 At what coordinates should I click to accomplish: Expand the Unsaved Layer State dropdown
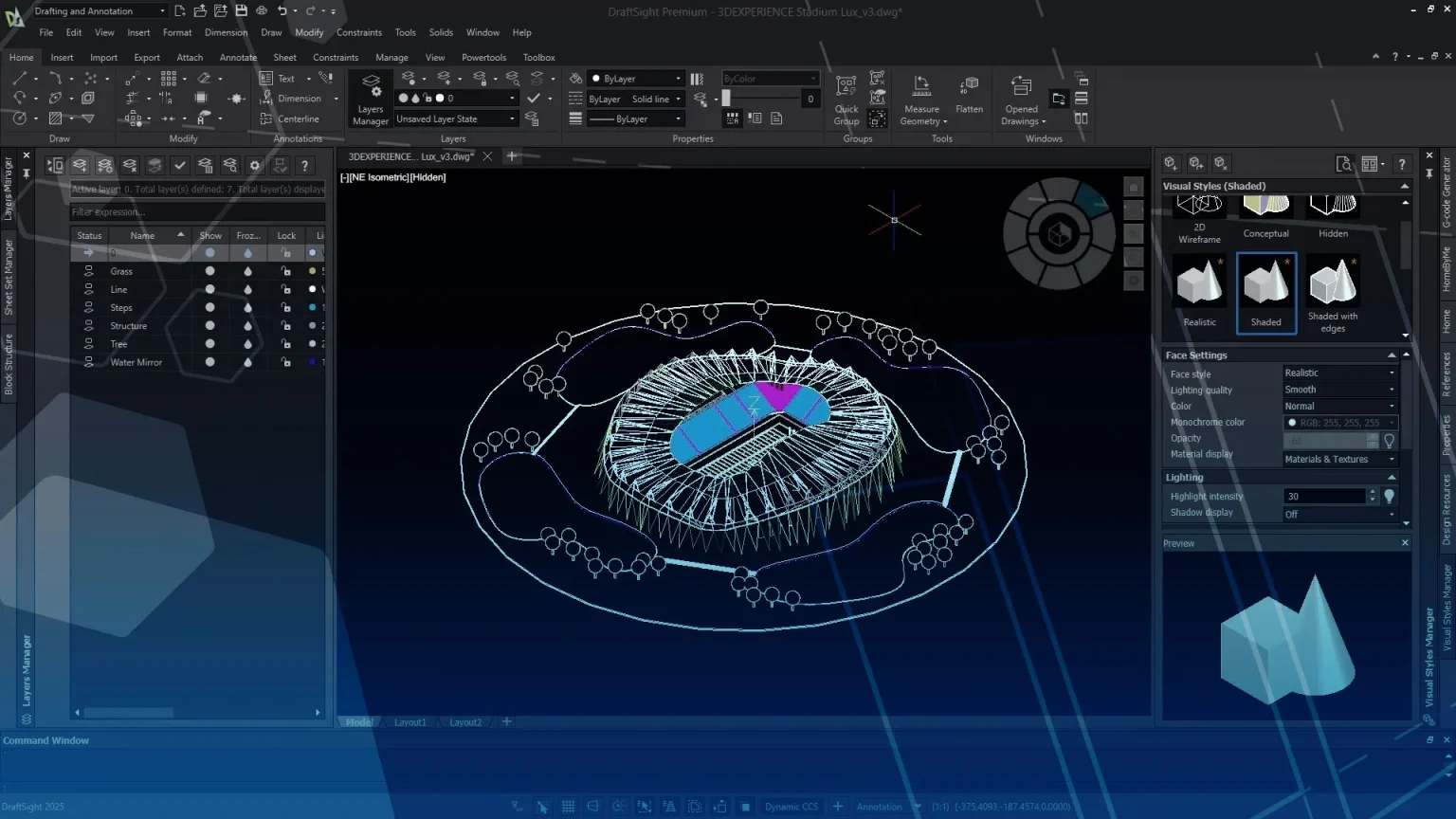click(512, 118)
